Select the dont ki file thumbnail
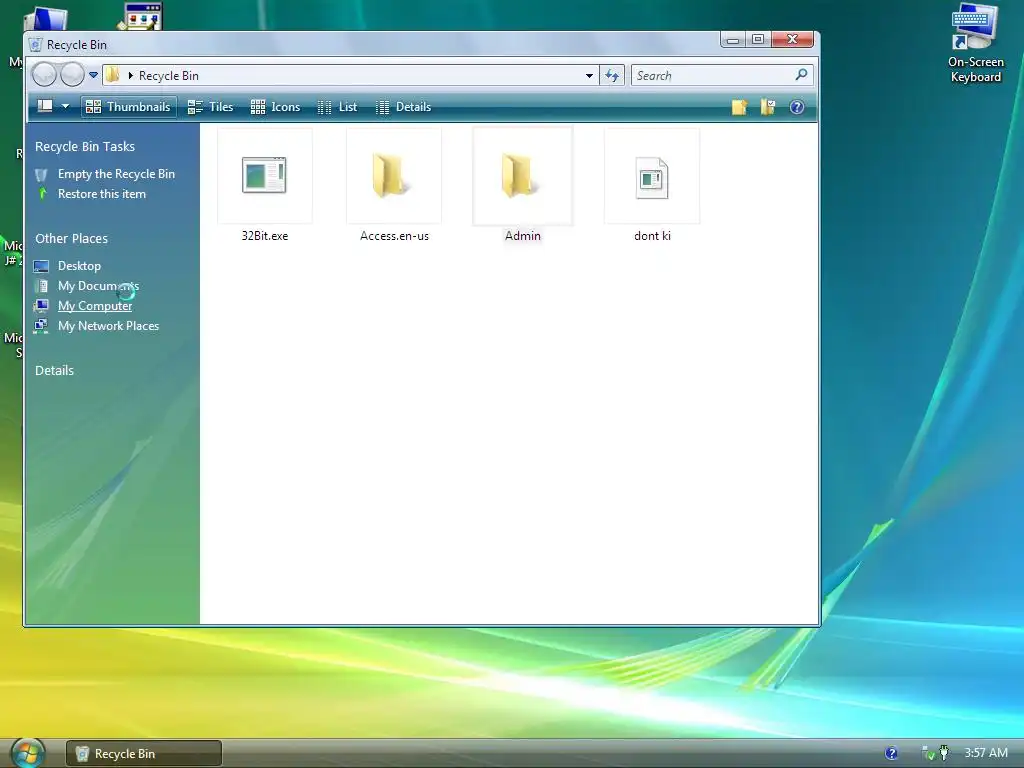Viewport: 1024px width, 768px height. (x=652, y=176)
